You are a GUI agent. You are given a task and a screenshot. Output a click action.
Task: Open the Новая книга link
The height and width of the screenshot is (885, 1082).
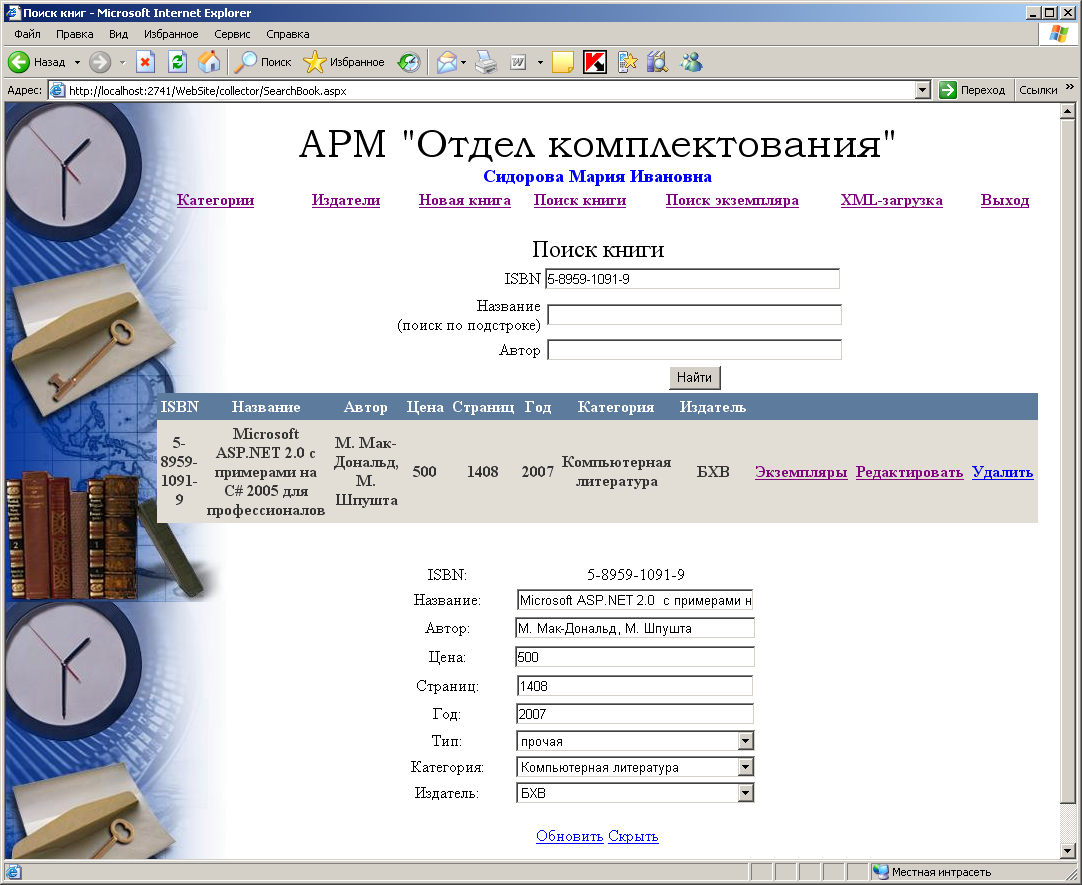click(x=464, y=200)
